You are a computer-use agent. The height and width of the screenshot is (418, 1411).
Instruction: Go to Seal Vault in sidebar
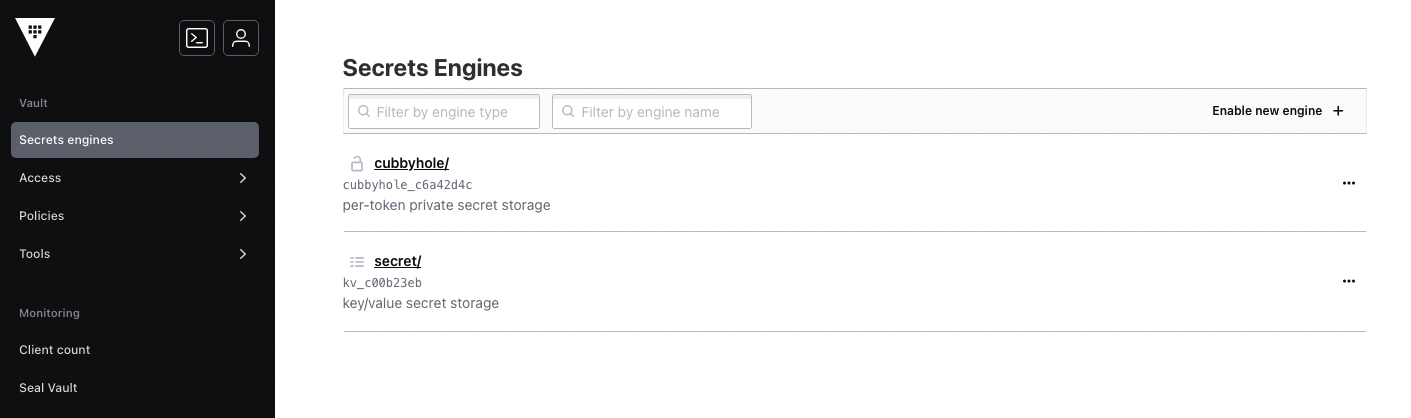point(48,388)
